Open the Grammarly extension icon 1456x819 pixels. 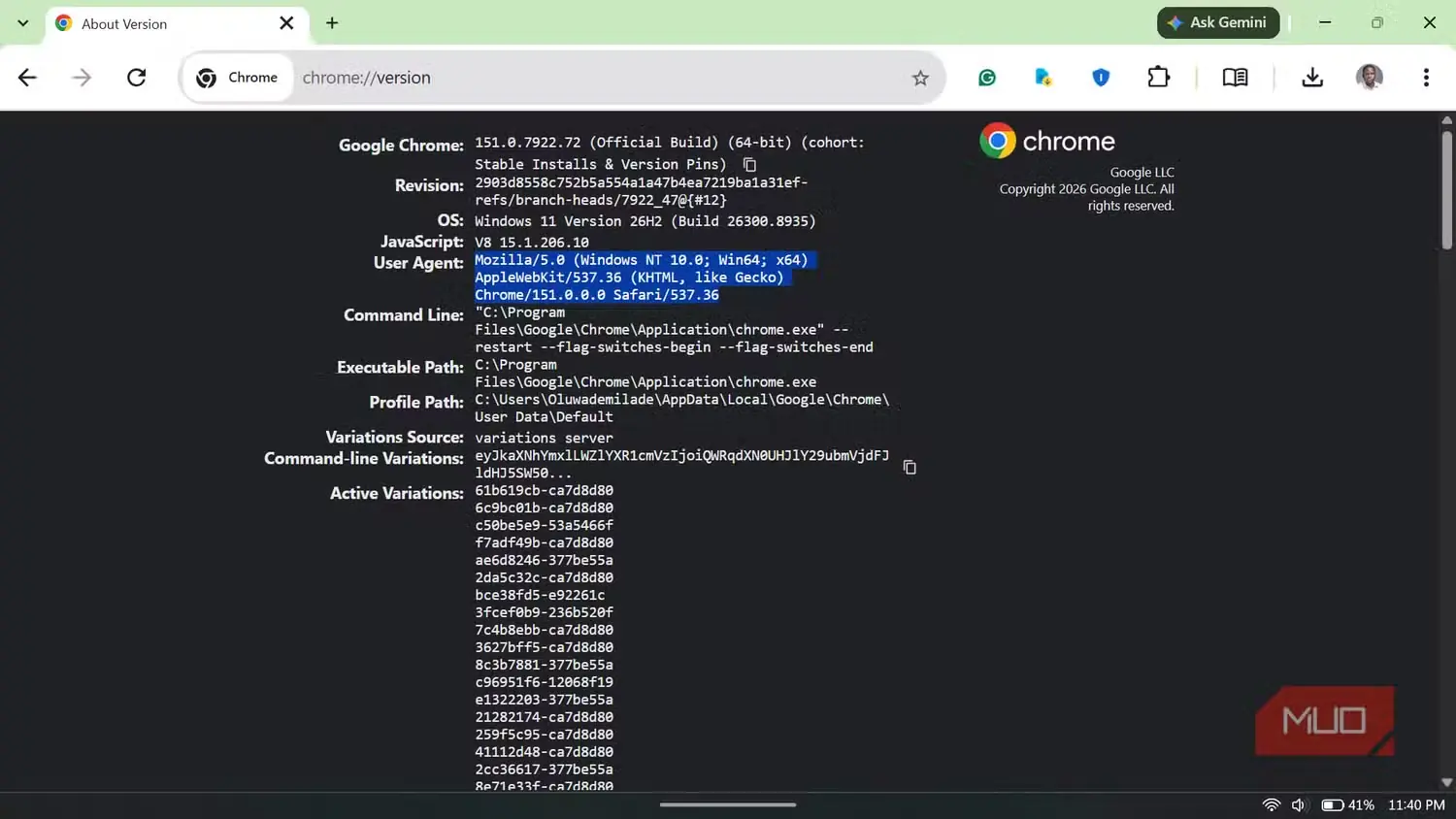click(x=987, y=78)
